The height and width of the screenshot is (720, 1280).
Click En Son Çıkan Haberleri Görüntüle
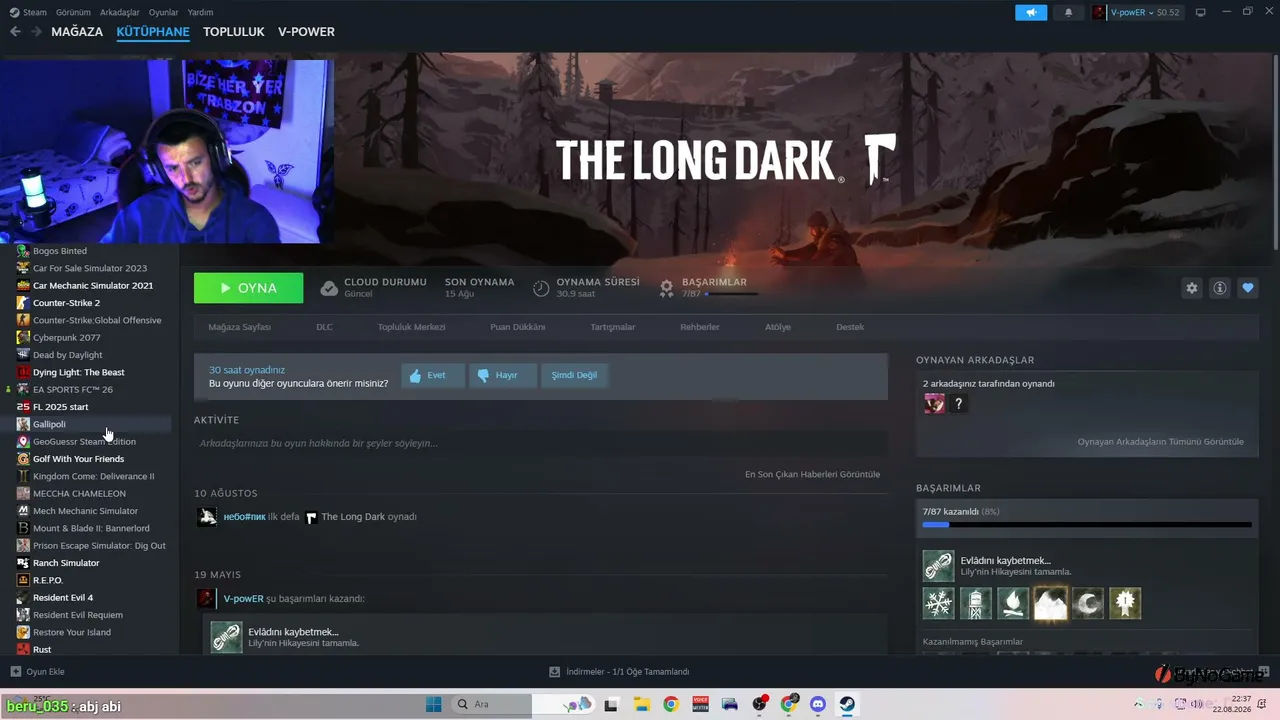click(812, 474)
